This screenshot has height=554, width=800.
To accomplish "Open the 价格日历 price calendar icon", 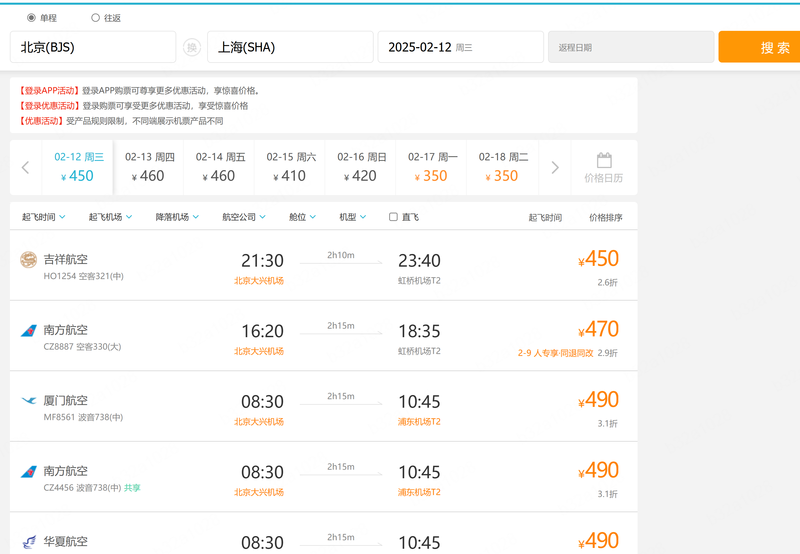I will point(604,167).
